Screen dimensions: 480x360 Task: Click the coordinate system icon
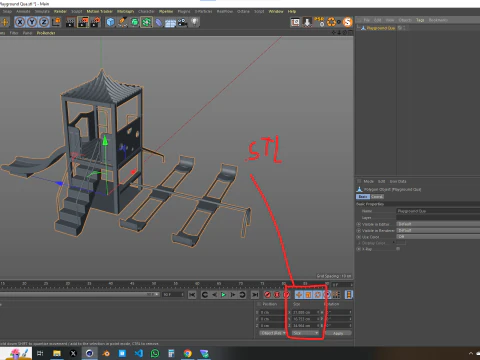click(56, 22)
